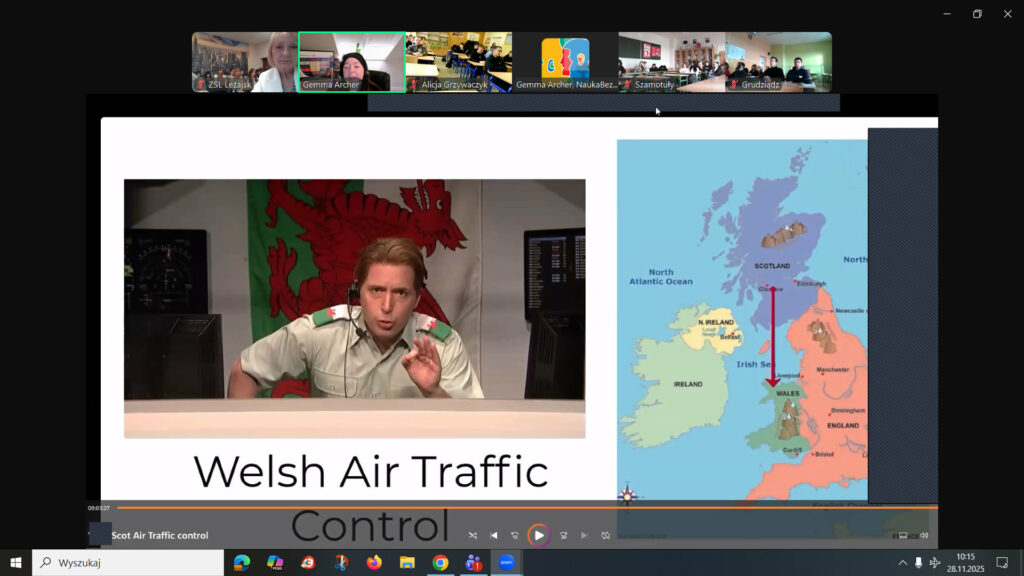Toggle shuffle in the media player
The height and width of the screenshot is (576, 1024).
point(473,536)
